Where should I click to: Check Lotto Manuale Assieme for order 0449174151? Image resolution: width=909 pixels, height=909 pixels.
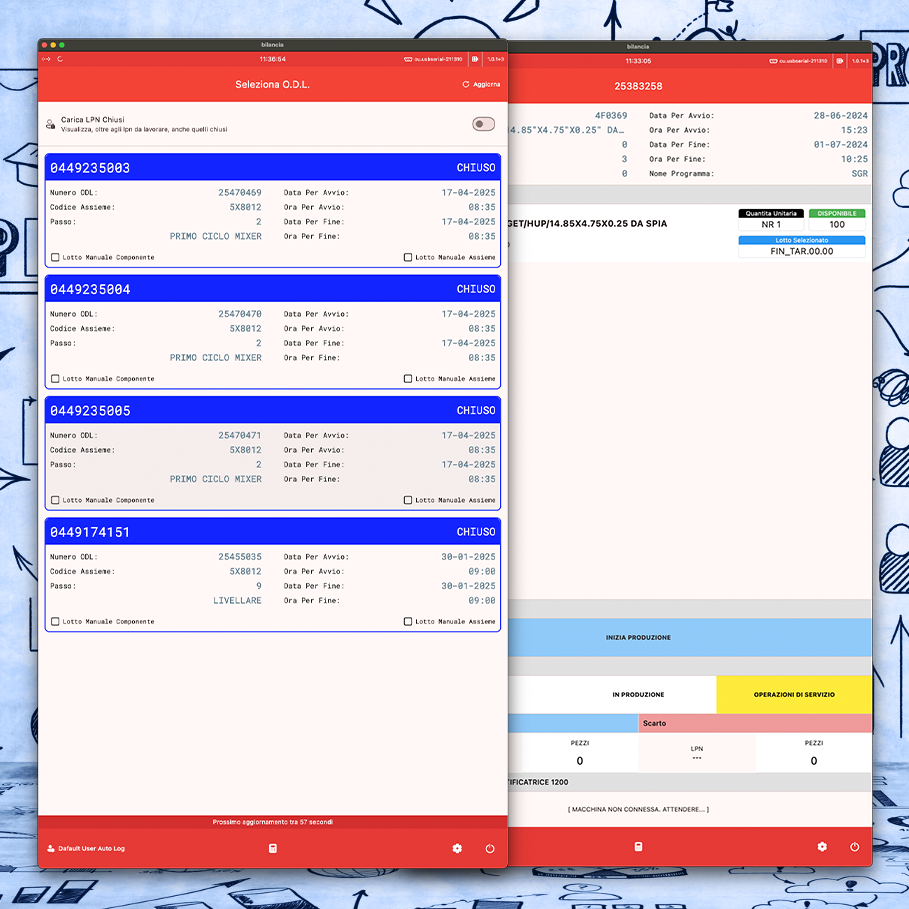click(408, 621)
